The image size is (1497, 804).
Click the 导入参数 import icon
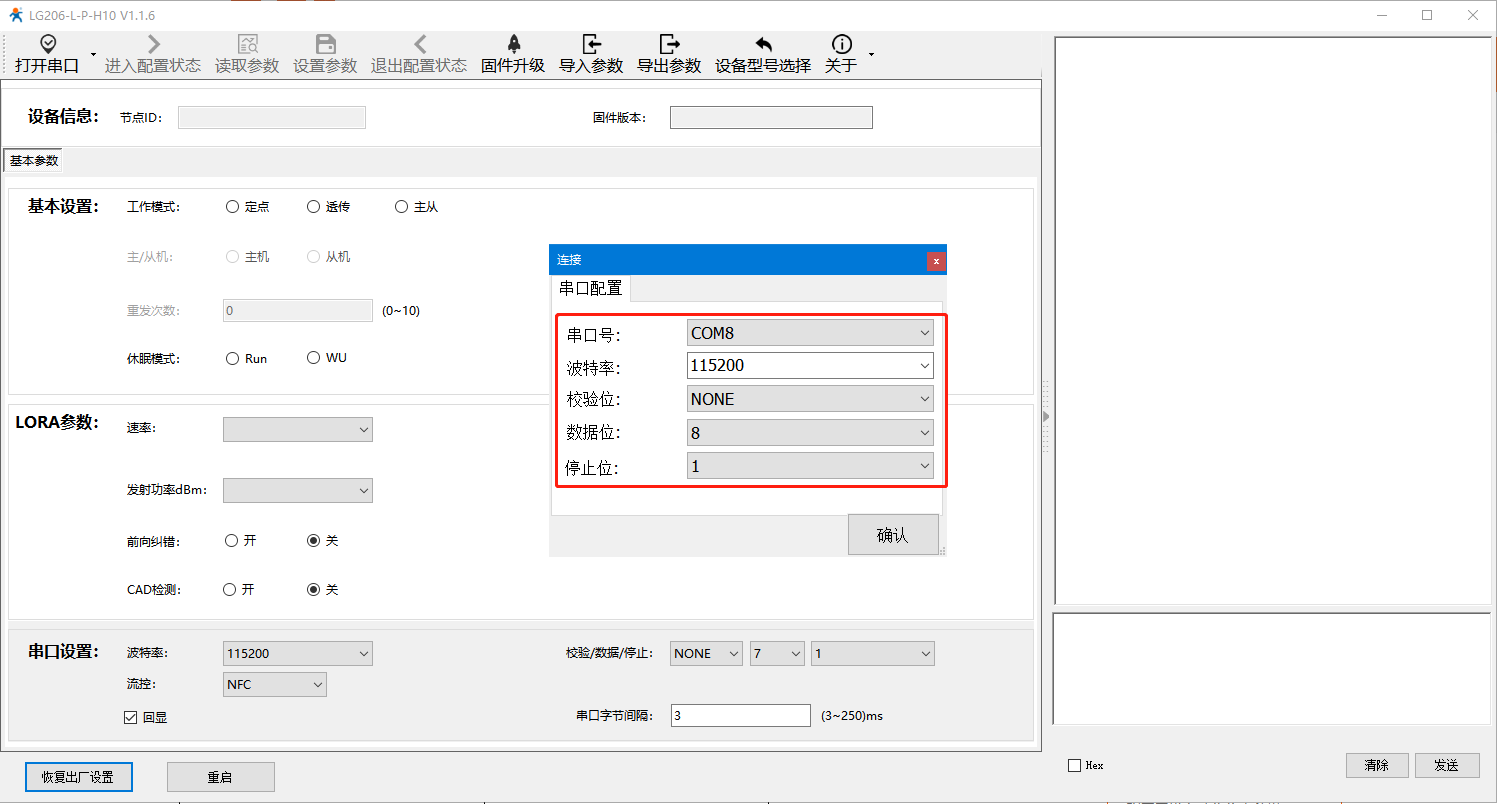(x=591, y=44)
